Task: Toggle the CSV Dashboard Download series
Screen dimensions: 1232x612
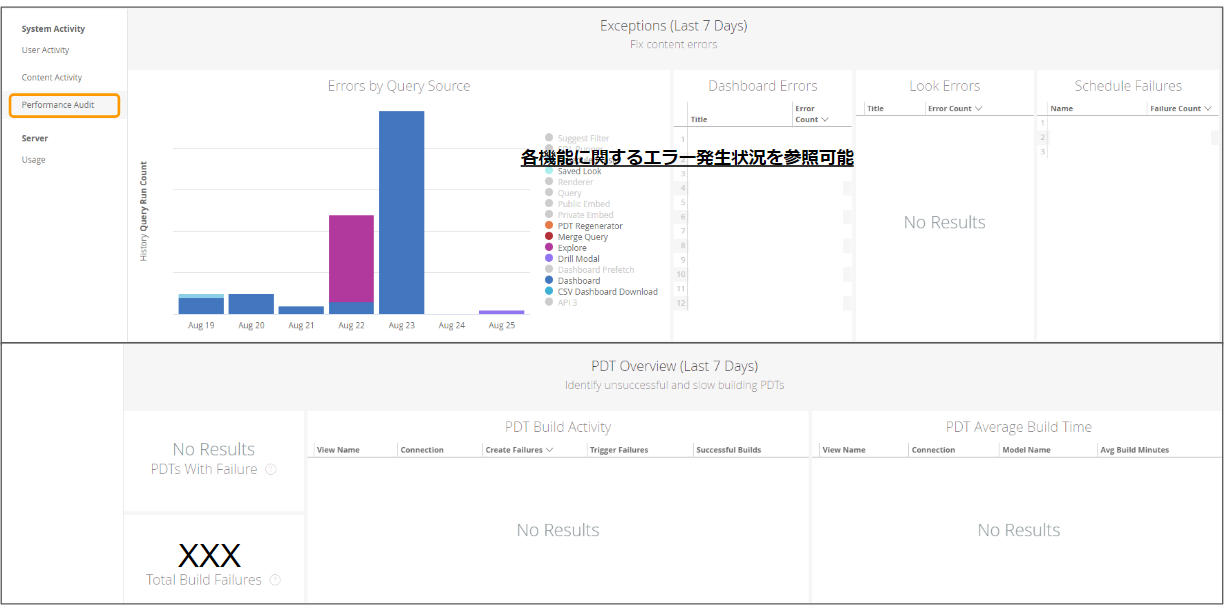Action: click(x=548, y=292)
